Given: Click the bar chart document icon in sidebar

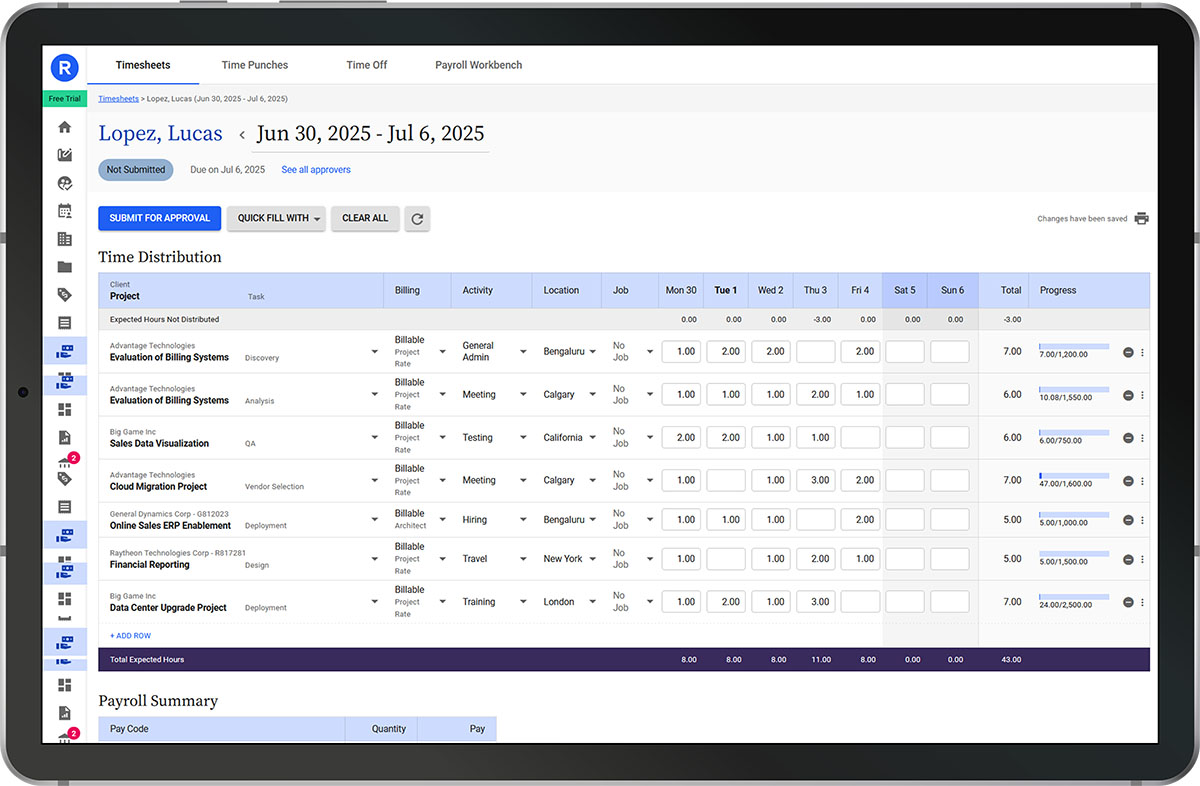Looking at the screenshot, I should 64,437.
